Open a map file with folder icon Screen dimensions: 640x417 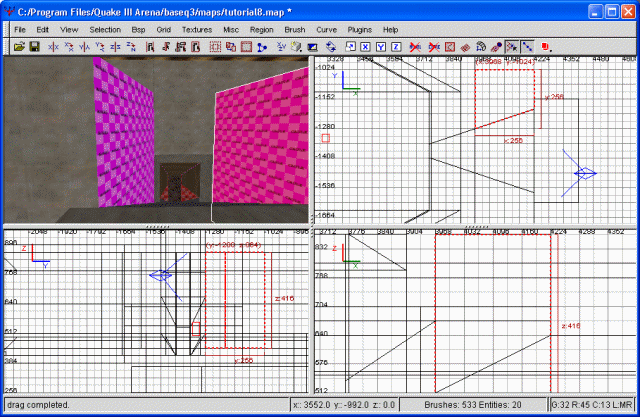(x=19, y=47)
